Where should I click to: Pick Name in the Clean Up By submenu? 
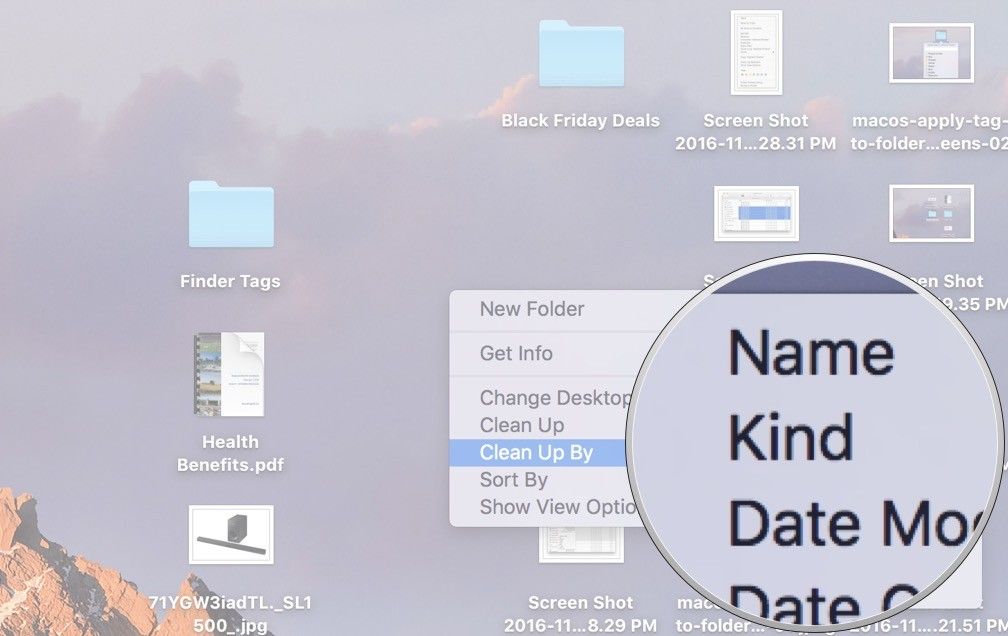[811, 353]
